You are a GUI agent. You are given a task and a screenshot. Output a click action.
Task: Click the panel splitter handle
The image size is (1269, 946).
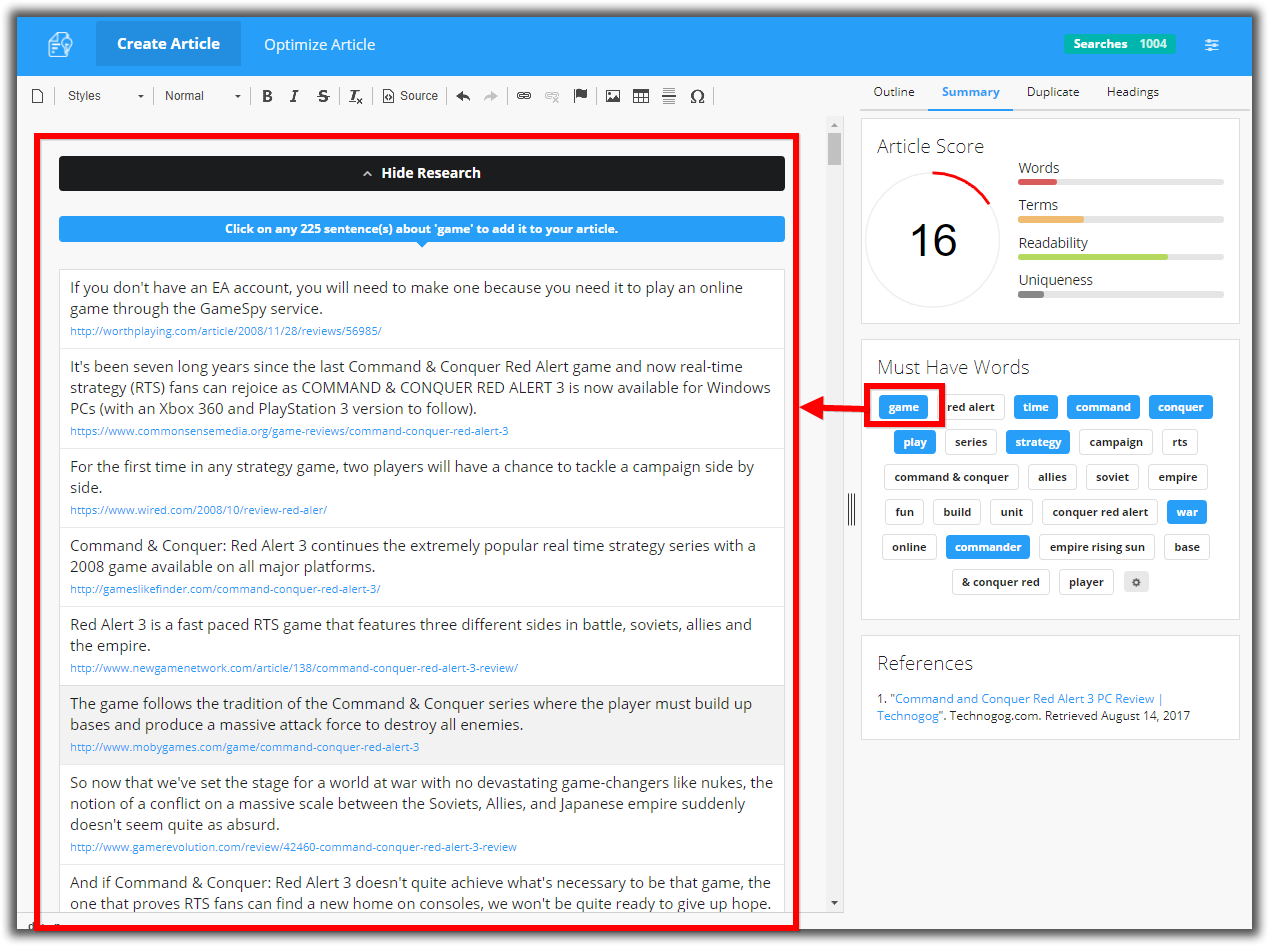point(851,508)
